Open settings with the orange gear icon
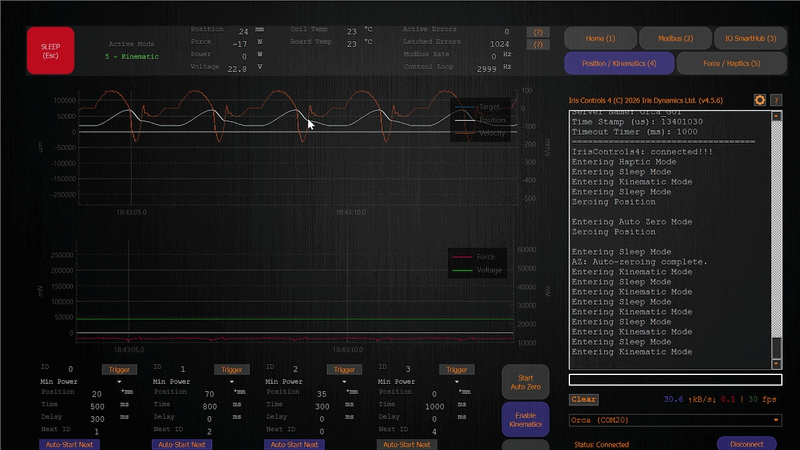800x450 pixels. 759,100
